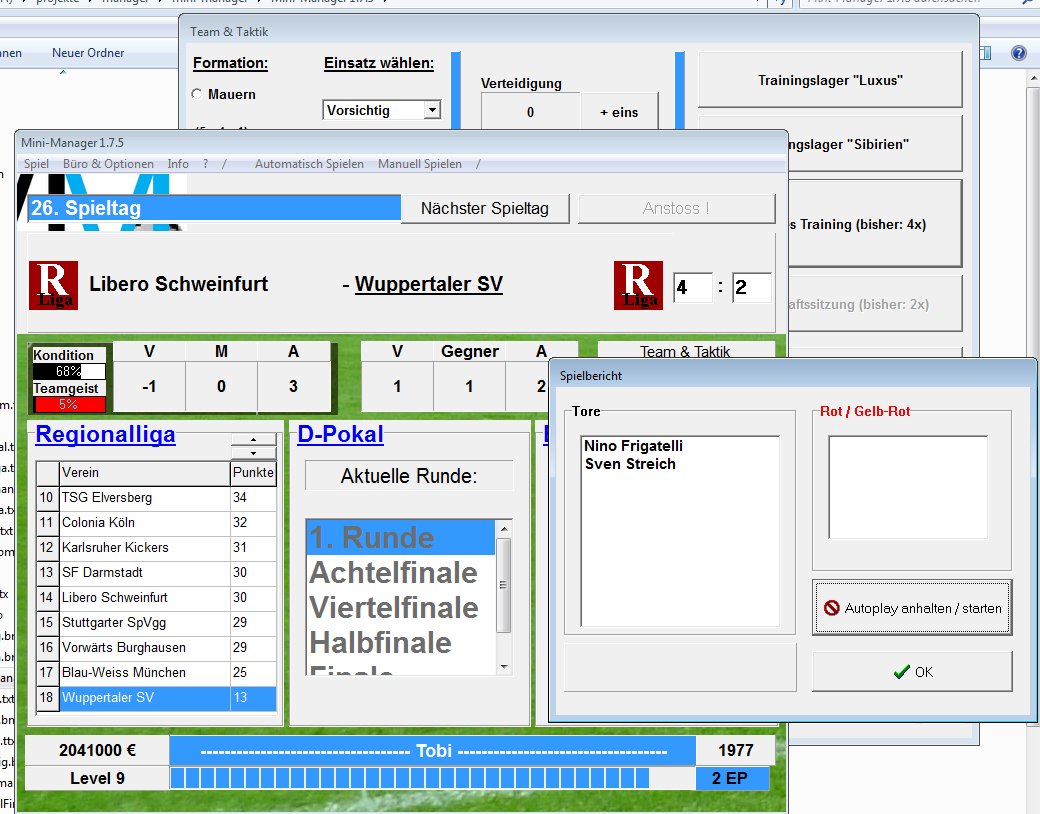Open the D-Pokal heading link
This screenshot has height=814, width=1040.
click(341, 434)
